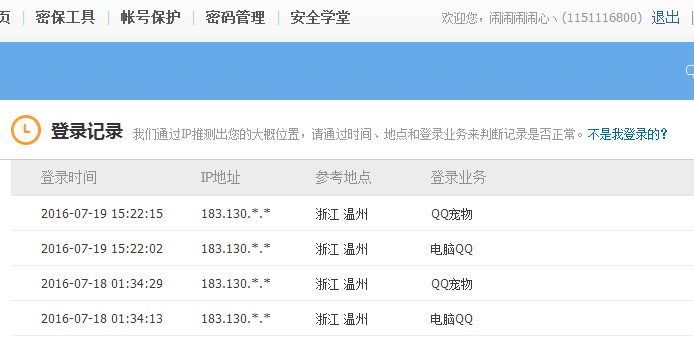Open the 帐号保护 menu item
This screenshot has height=361, width=694.
(150, 18)
